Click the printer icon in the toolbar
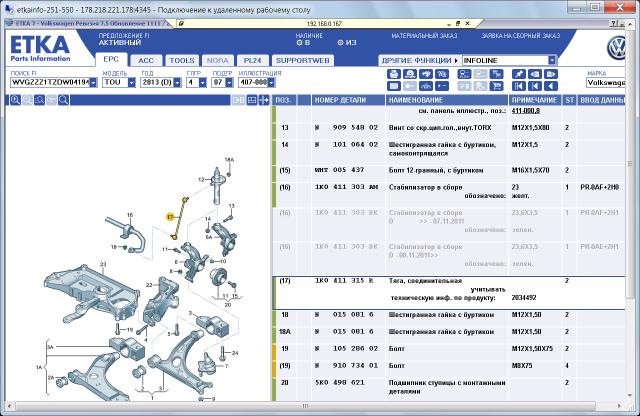The width and height of the screenshot is (640, 416). click(393, 74)
